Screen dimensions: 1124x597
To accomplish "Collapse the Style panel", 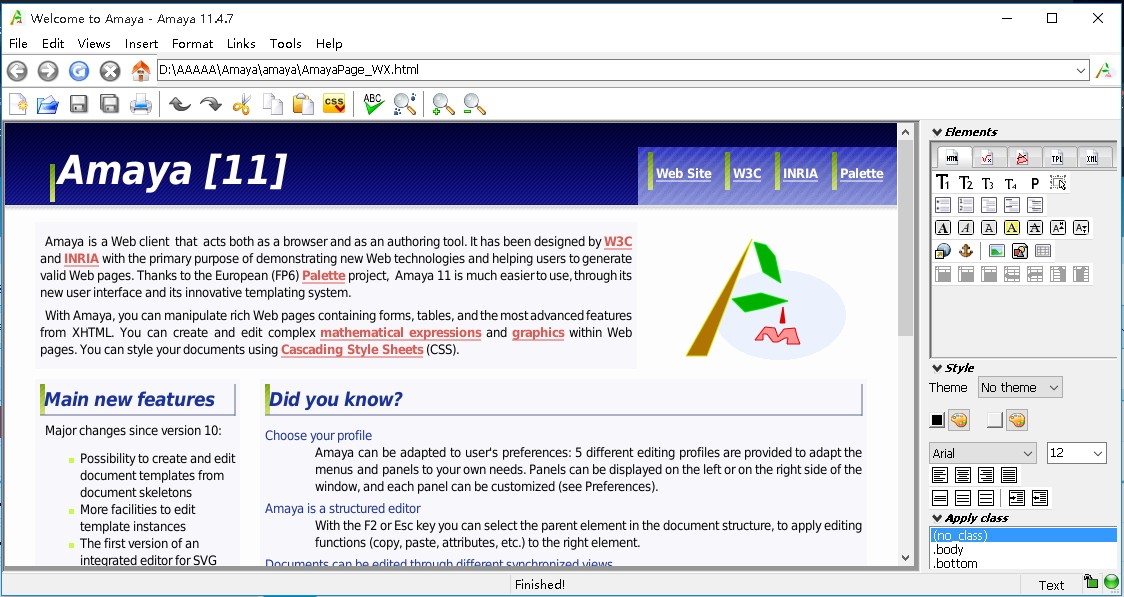I will coord(936,368).
